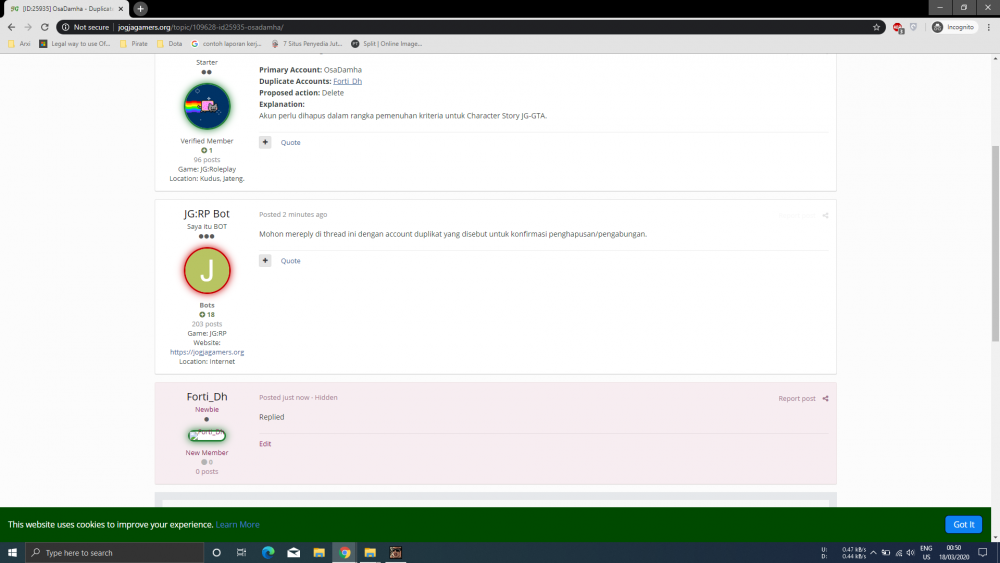Screen dimensions: 1000x563
Task: Click plus multiquote icon on JG:RP Bot post
Action: (x=265, y=261)
